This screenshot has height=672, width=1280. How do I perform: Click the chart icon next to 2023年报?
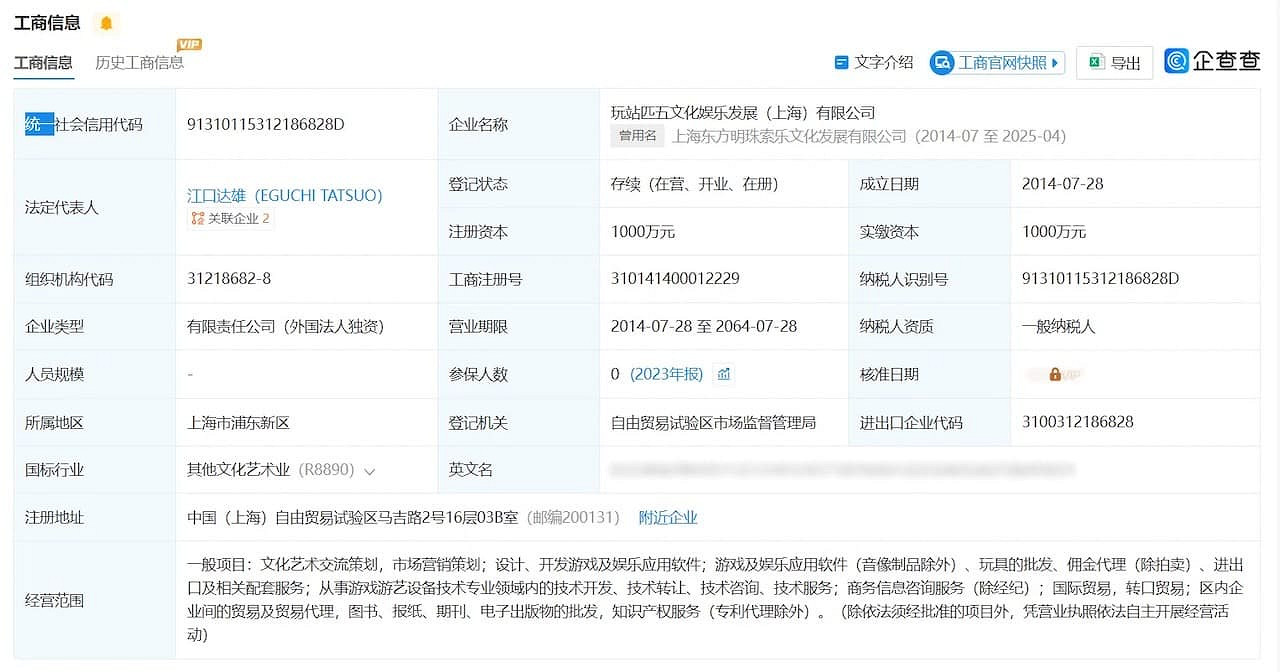724,374
